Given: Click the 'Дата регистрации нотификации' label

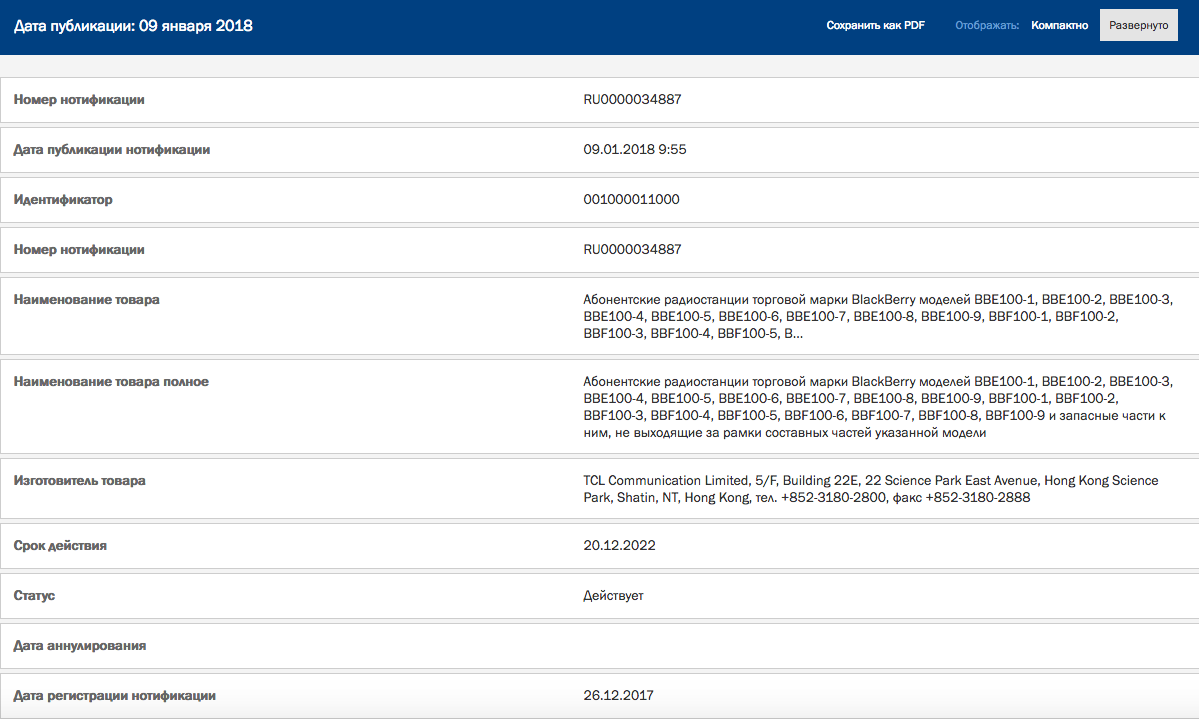Looking at the screenshot, I should pos(115,696).
